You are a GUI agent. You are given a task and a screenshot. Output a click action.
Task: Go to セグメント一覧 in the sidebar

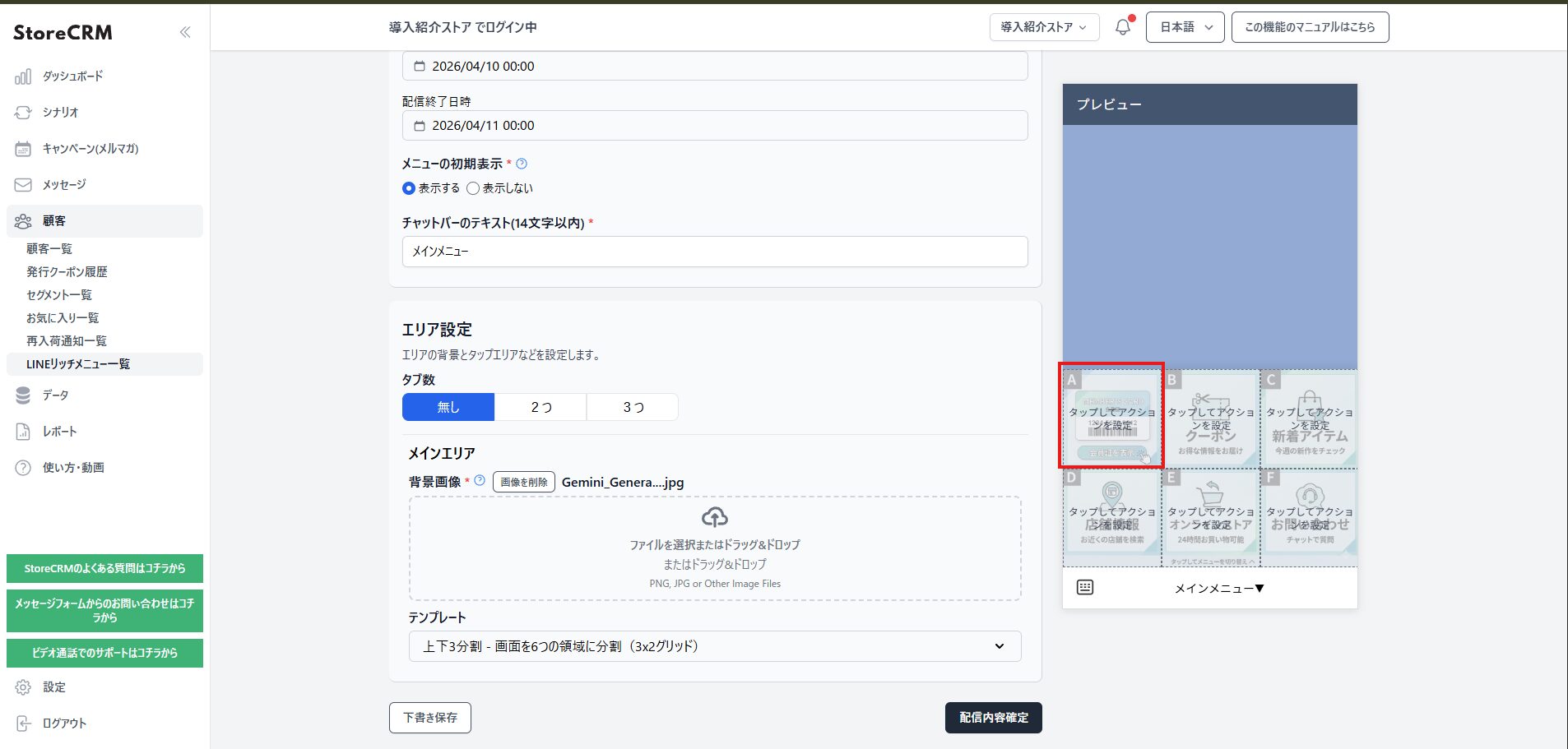pyautogui.click(x=59, y=295)
